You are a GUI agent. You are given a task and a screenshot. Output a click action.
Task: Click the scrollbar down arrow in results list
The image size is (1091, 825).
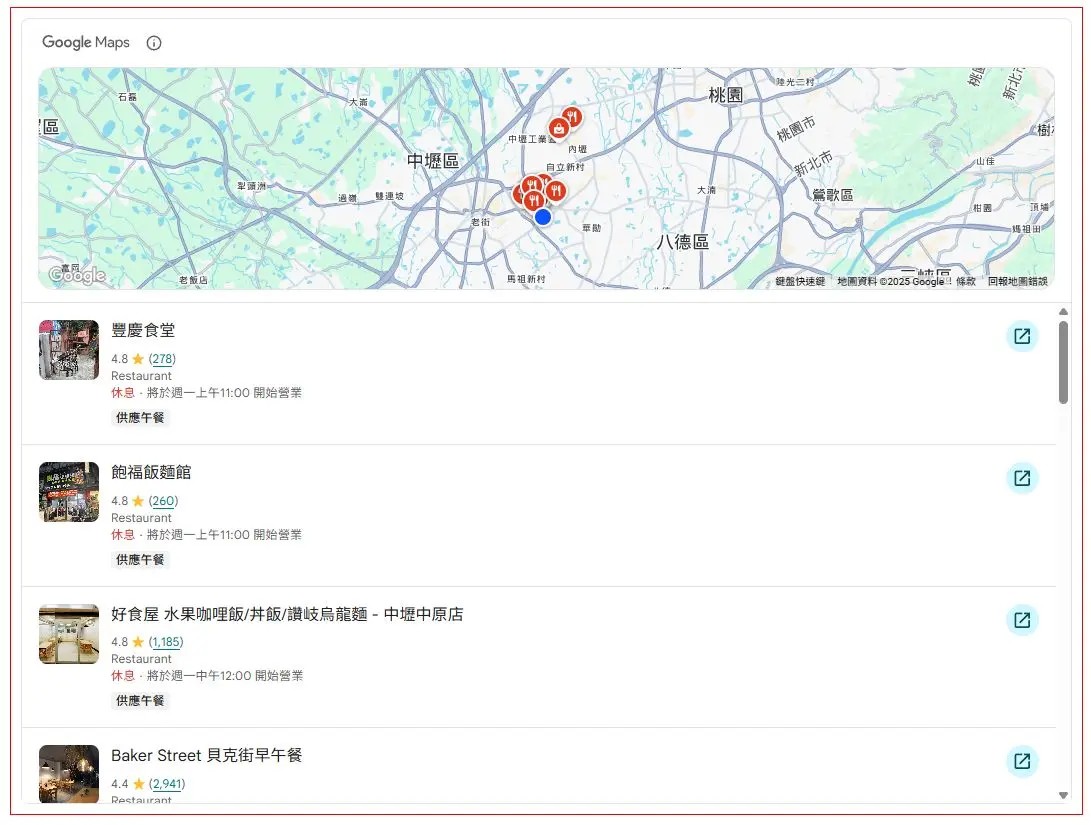tap(1063, 795)
